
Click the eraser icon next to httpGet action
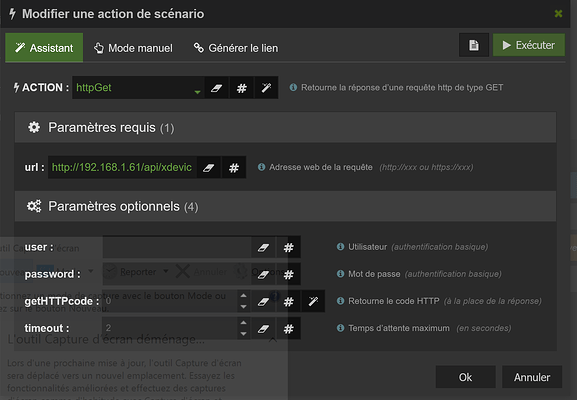(216, 88)
